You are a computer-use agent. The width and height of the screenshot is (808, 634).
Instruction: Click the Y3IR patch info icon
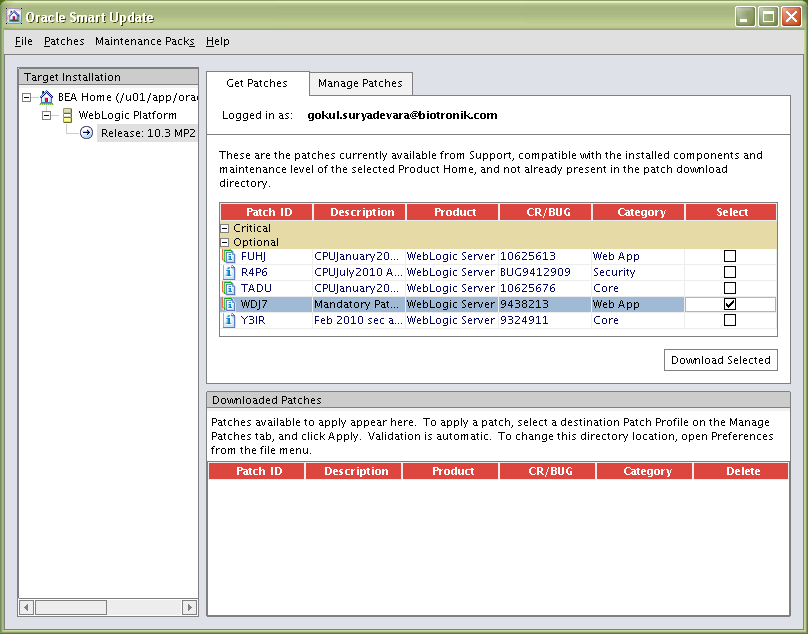pyautogui.click(x=229, y=321)
